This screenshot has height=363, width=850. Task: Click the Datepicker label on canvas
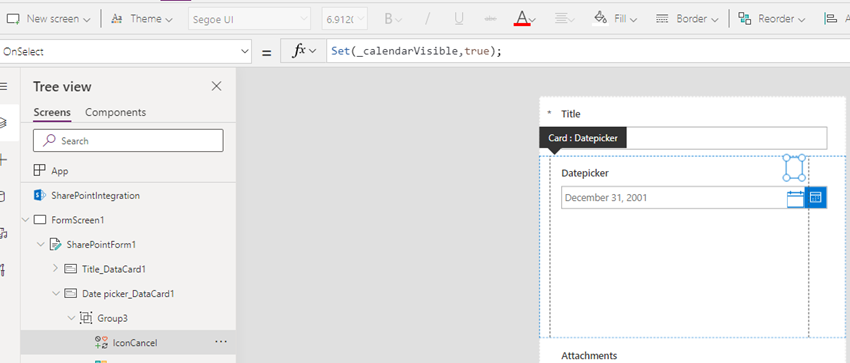[x=585, y=173]
